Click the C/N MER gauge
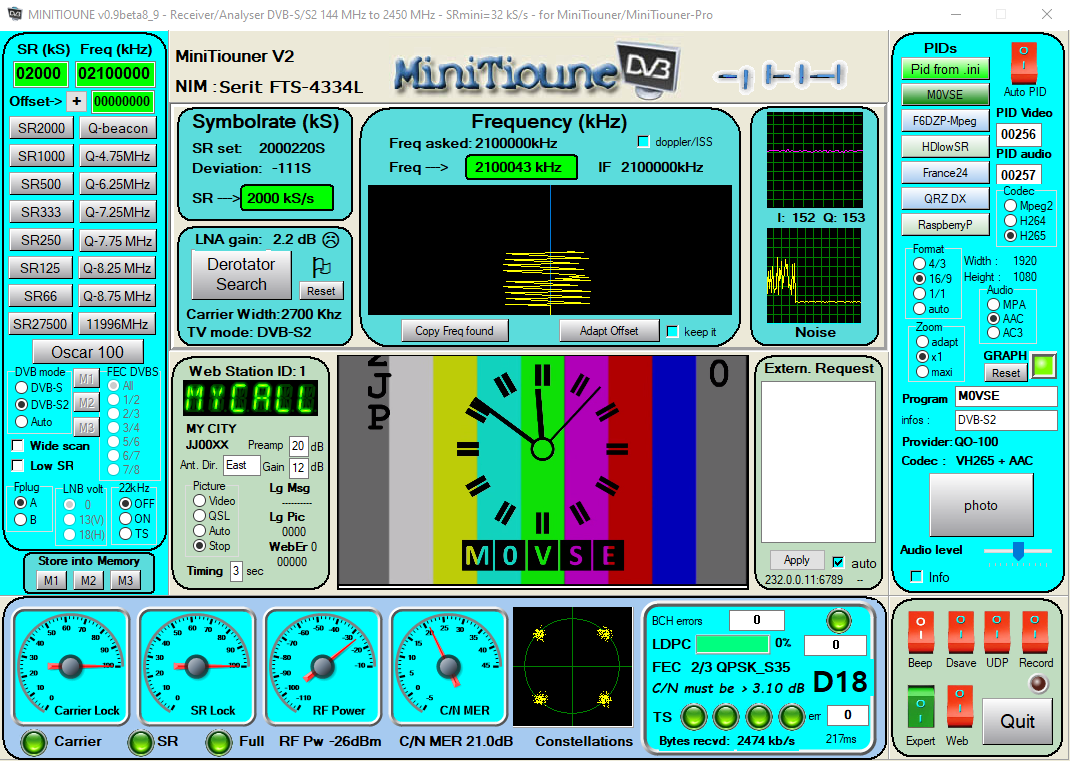Screen dimensions: 1070x761 click(448, 667)
